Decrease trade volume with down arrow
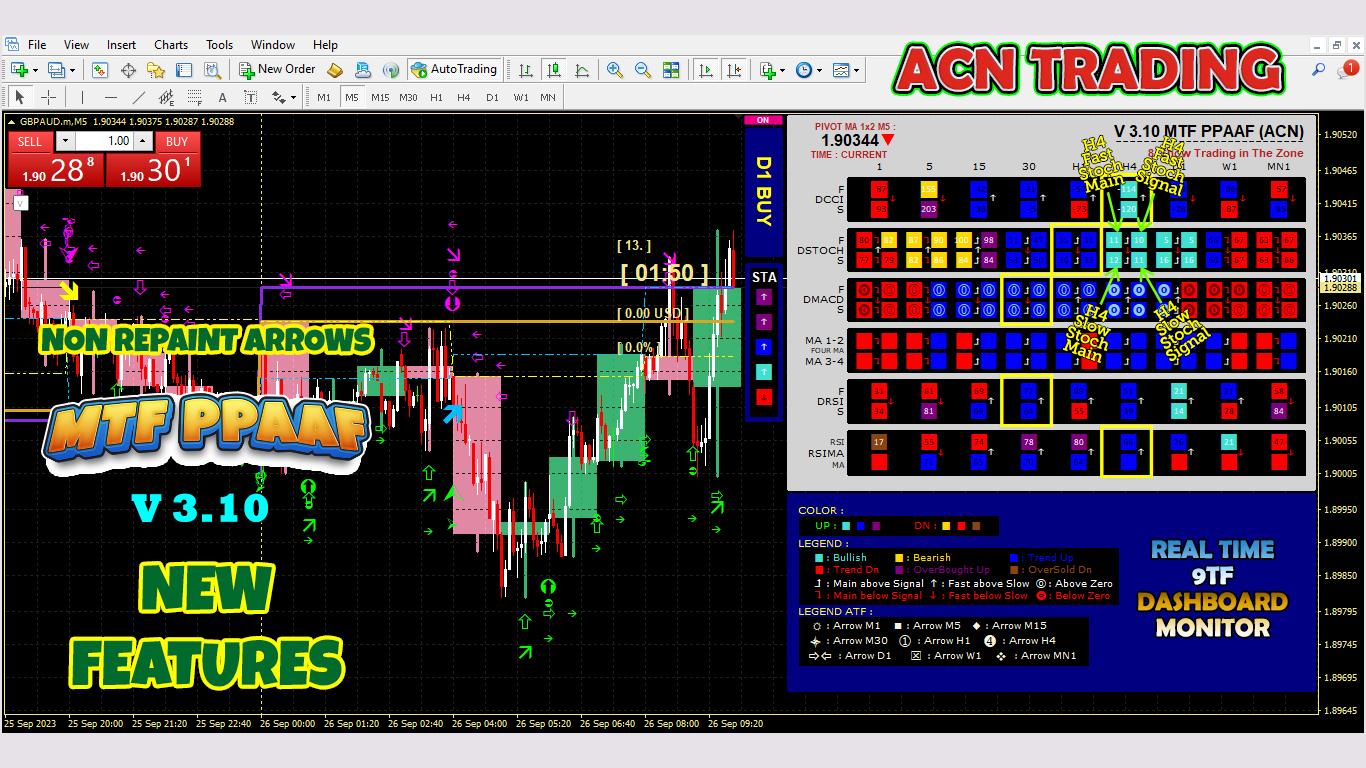Image resolution: width=1366 pixels, height=768 pixels. point(65,141)
